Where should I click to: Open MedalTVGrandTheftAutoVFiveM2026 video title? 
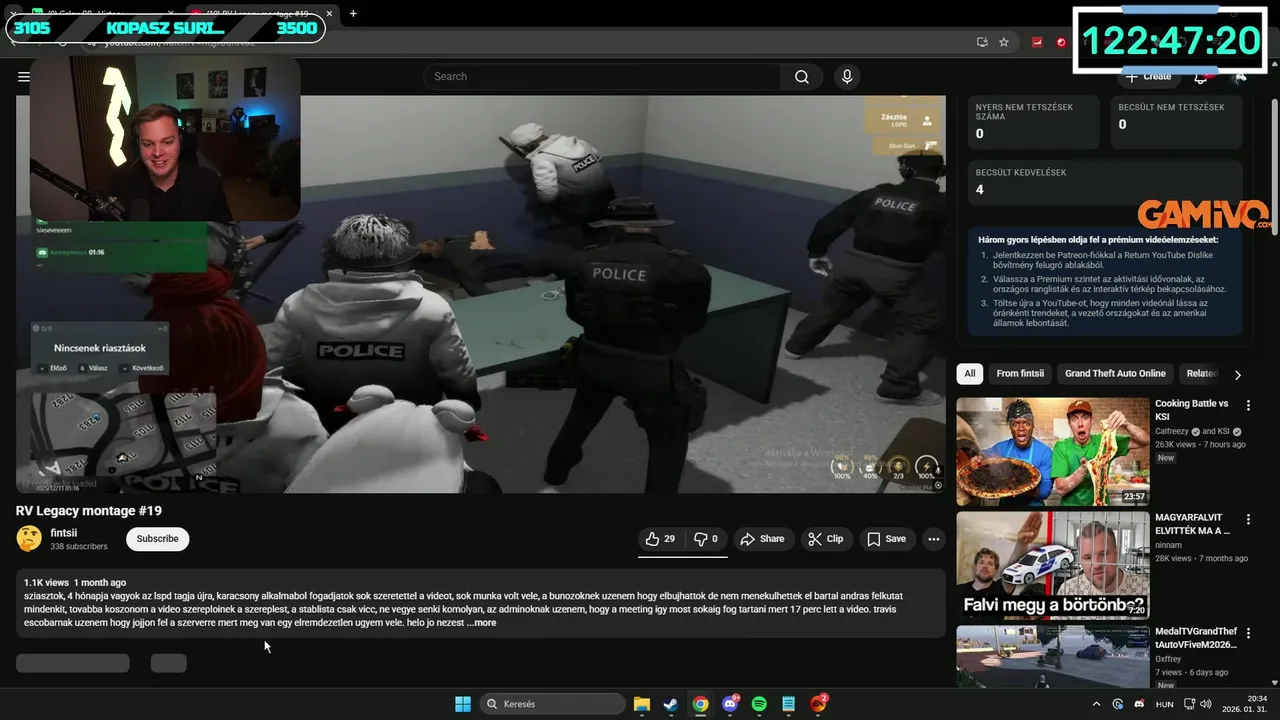[x=1196, y=638]
